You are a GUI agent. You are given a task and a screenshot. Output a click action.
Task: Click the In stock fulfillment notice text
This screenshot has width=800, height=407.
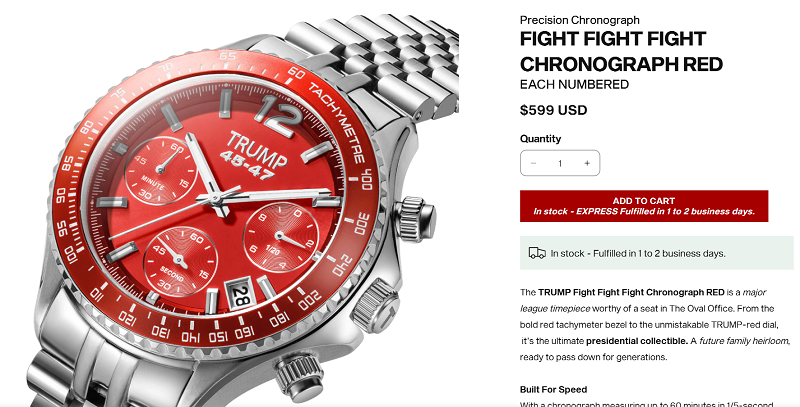click(638, 253)
